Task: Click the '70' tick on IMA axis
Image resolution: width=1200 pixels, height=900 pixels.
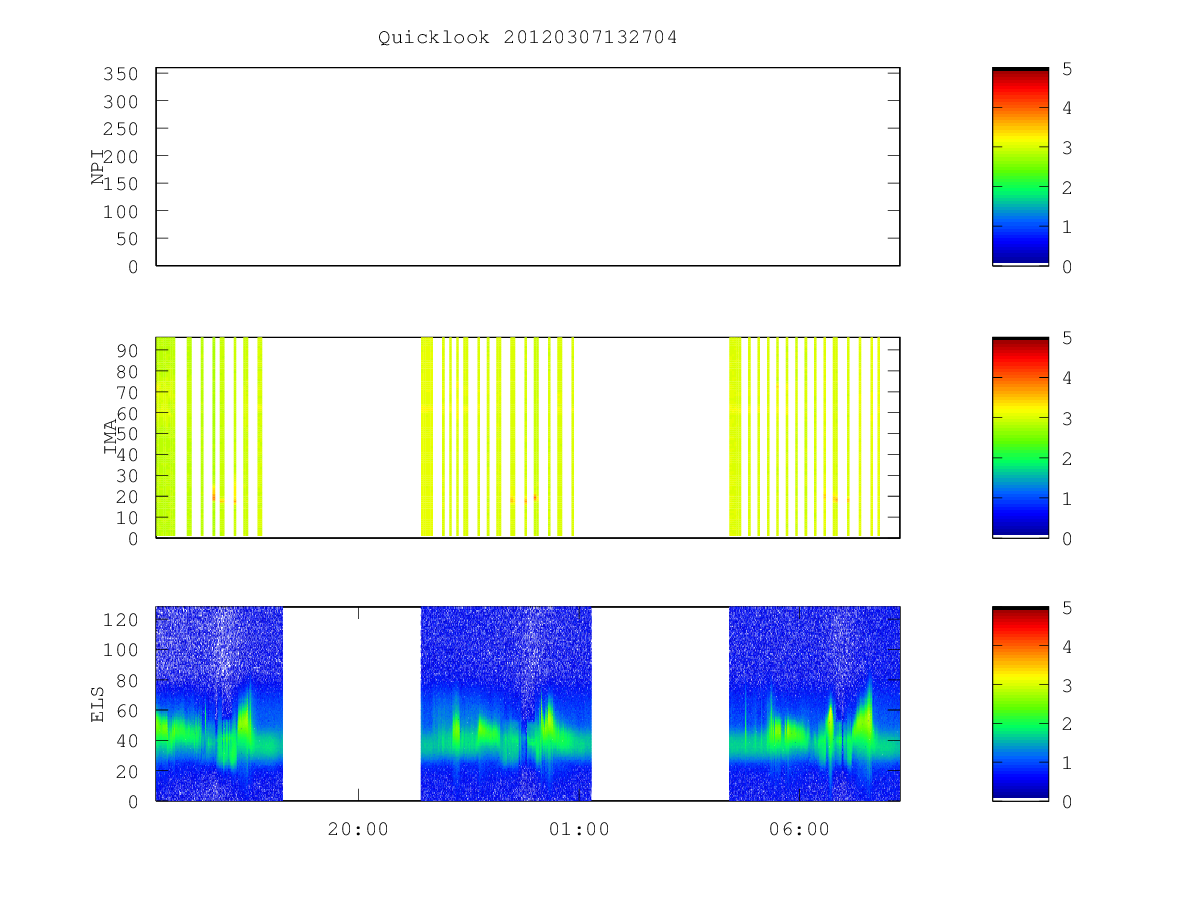Action: tap(126, 392)
